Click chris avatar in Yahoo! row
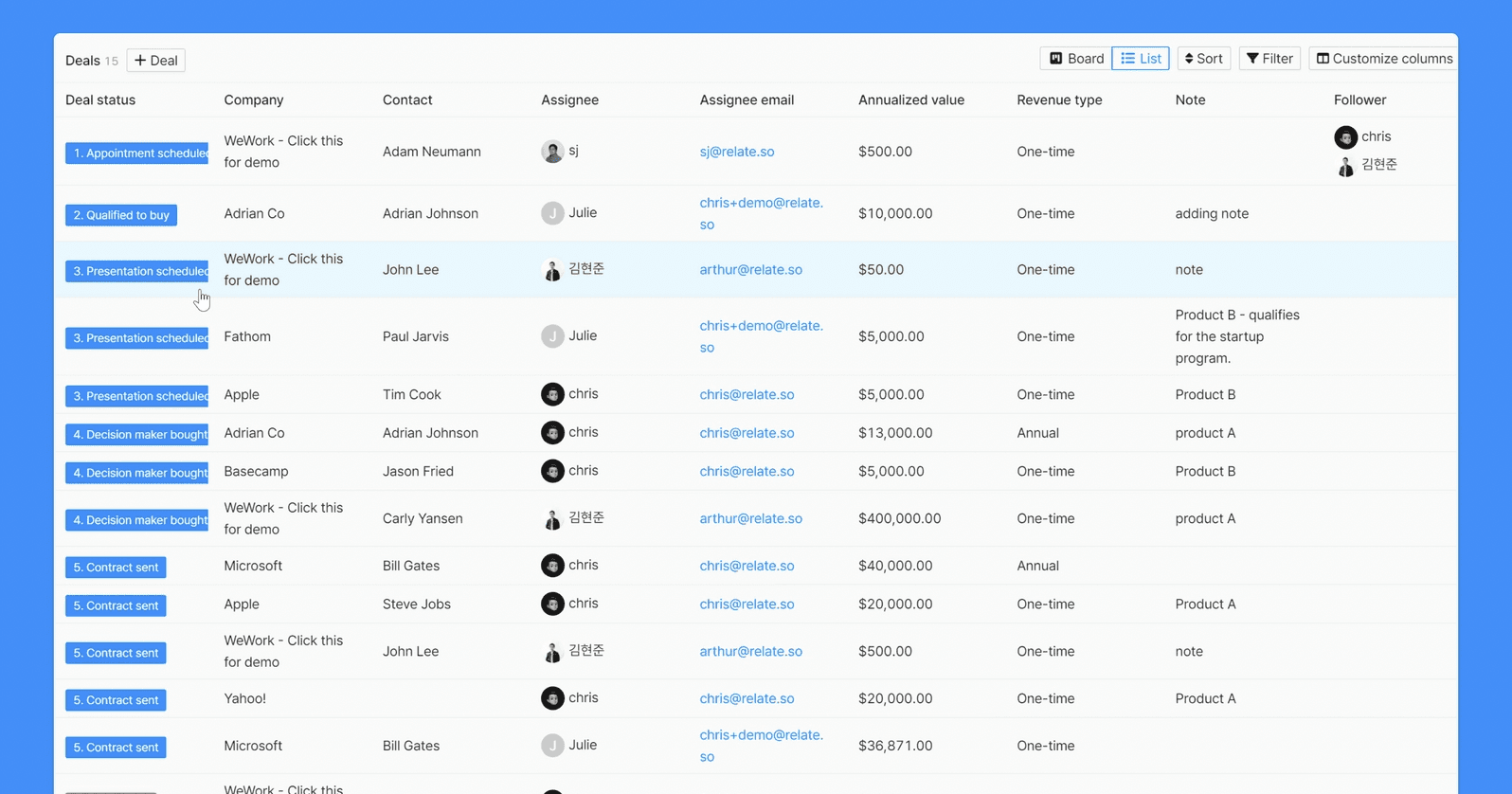1512x794 pixels. [552, 698]
